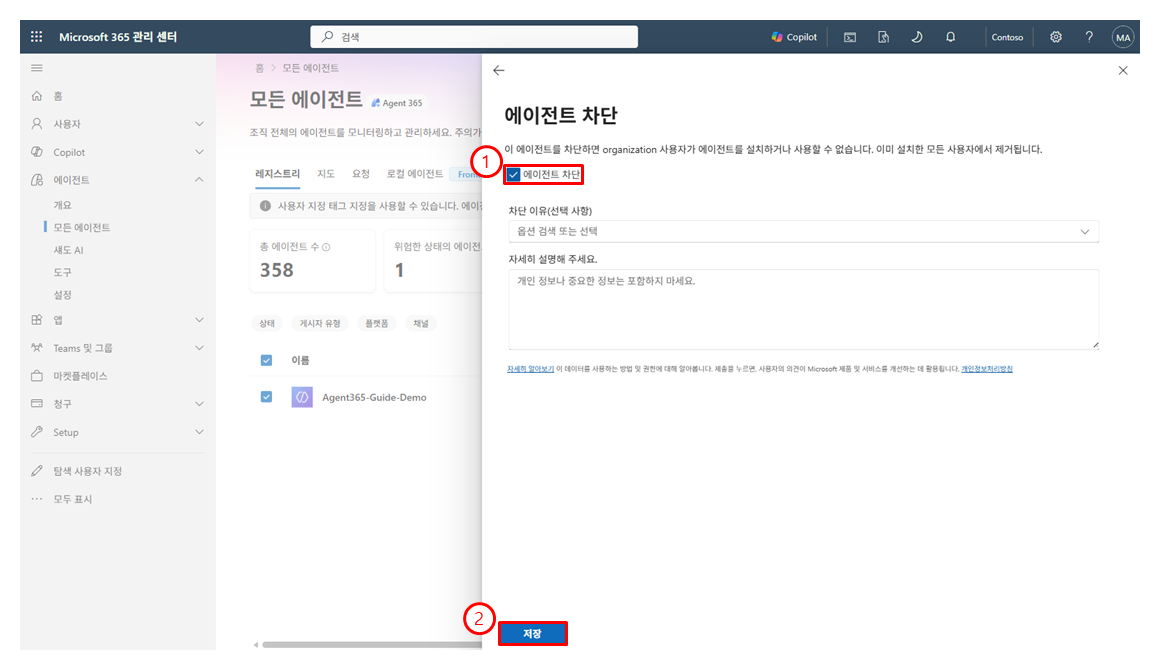Open the MA account avatar
The height and width of the screenshot is (668, 1159).
click(x=1123, y=37)
